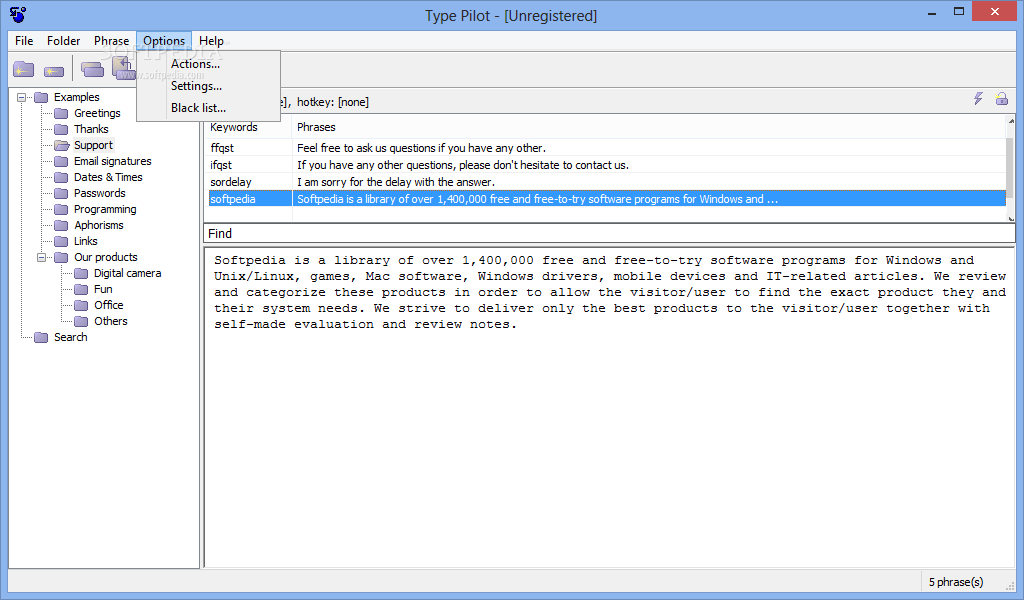Click the Office folder icon
Image resolution: width=1024 pixels, height=600 pixels.
click(x=82, y=306)
